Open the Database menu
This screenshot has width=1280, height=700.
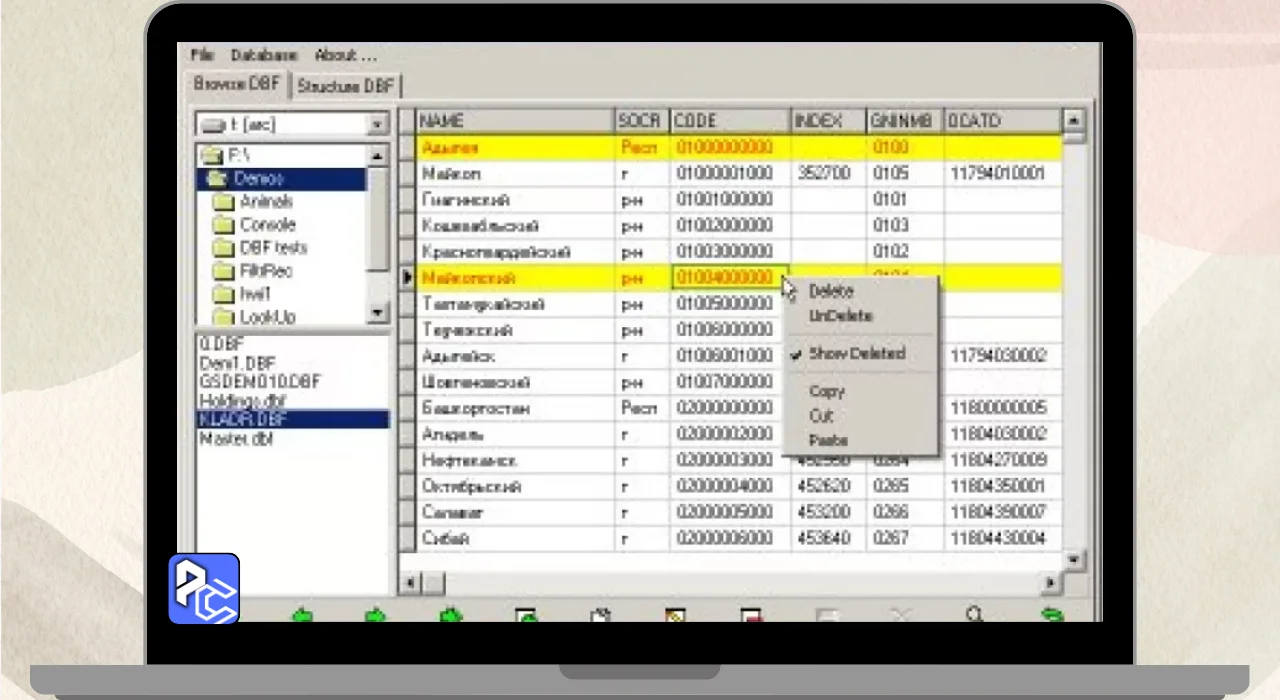coord(264,55)
